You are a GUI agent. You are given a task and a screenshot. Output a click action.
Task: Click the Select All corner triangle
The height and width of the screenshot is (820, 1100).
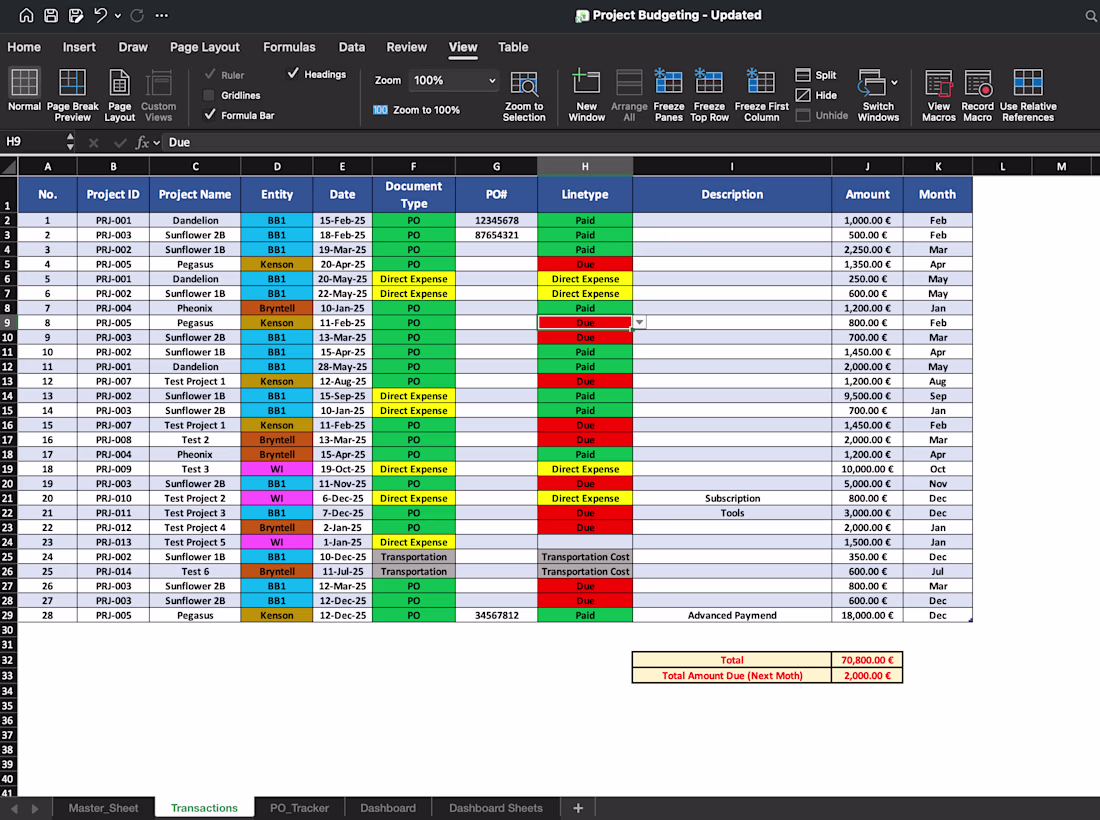tap(8, 166)
